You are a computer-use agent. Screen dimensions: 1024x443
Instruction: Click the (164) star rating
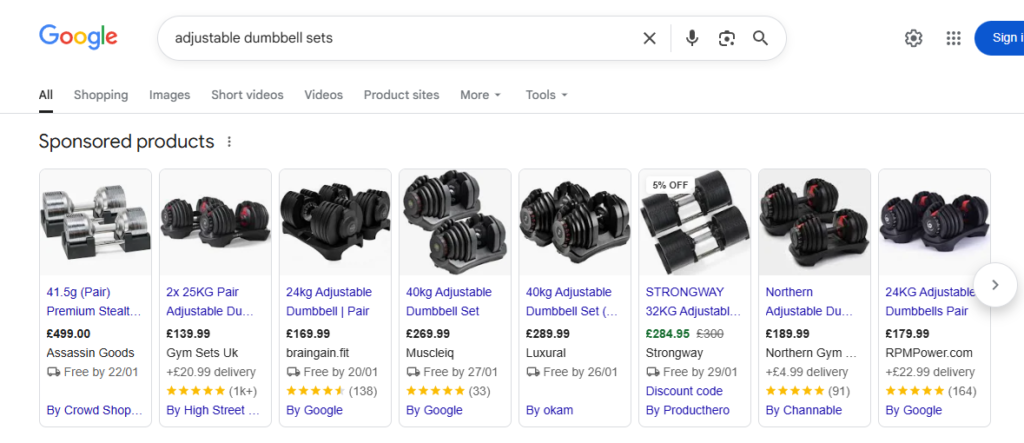(930, 391)
